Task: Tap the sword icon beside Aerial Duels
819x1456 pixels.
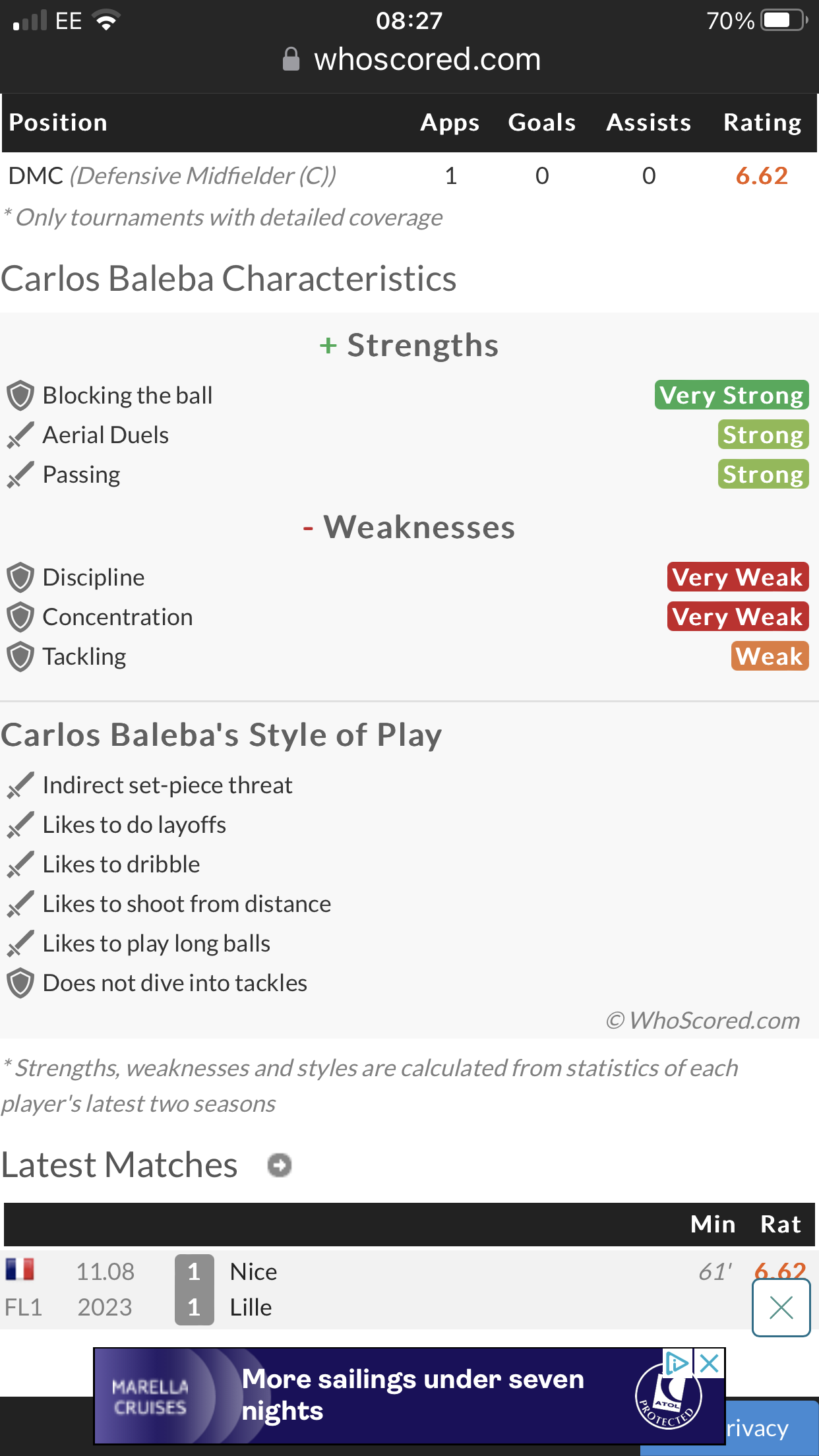Action: (20, 435)
